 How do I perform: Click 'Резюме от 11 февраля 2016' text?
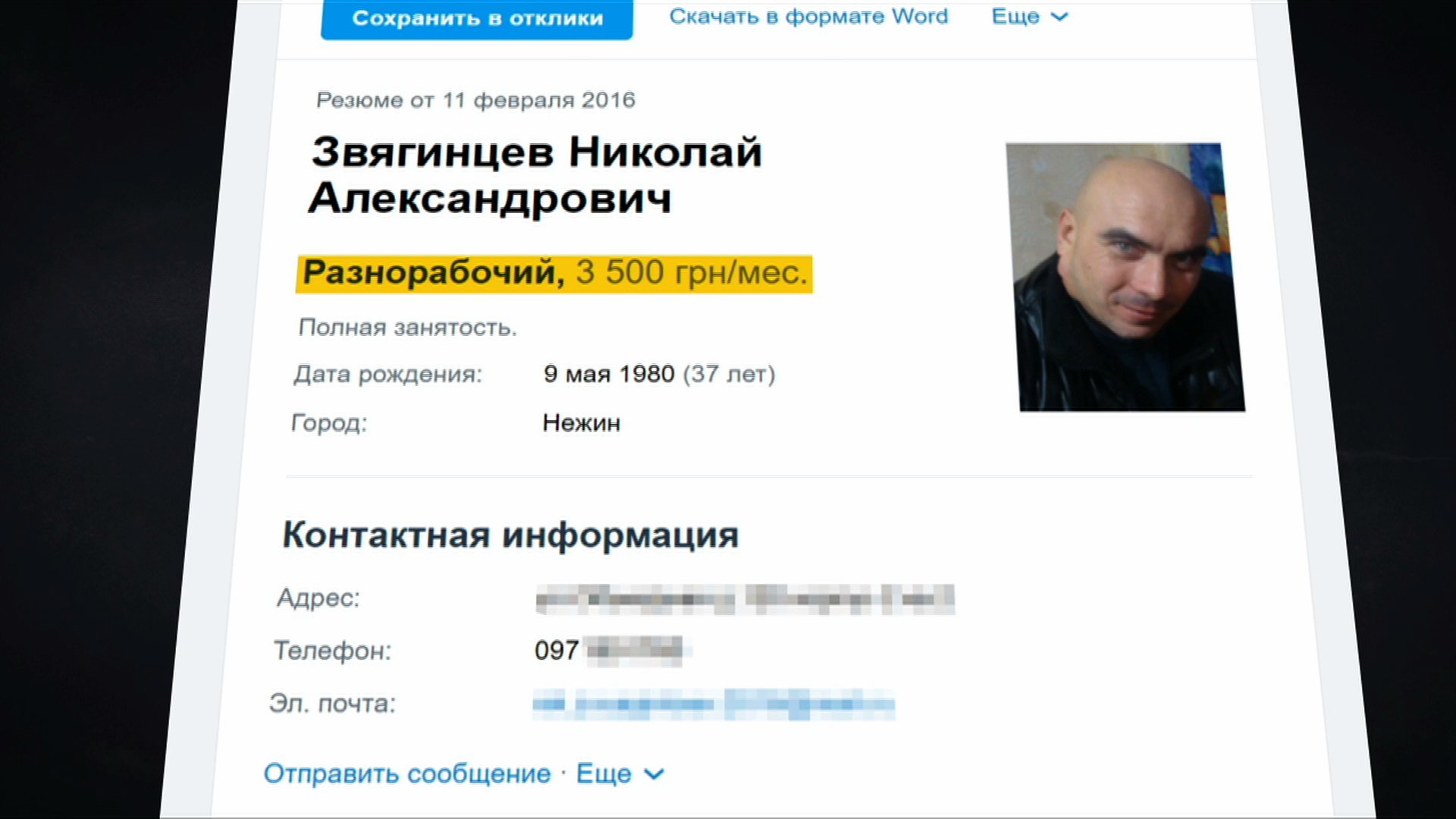point(475,100)
